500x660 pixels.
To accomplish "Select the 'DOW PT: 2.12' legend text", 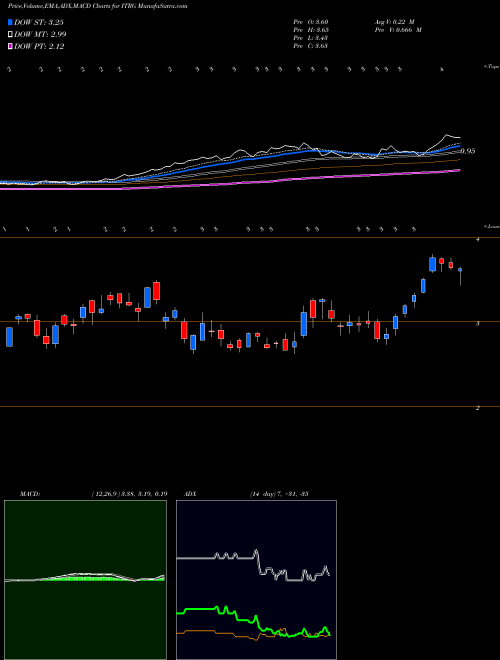I will pyautogui.click(x=39, y=46).
